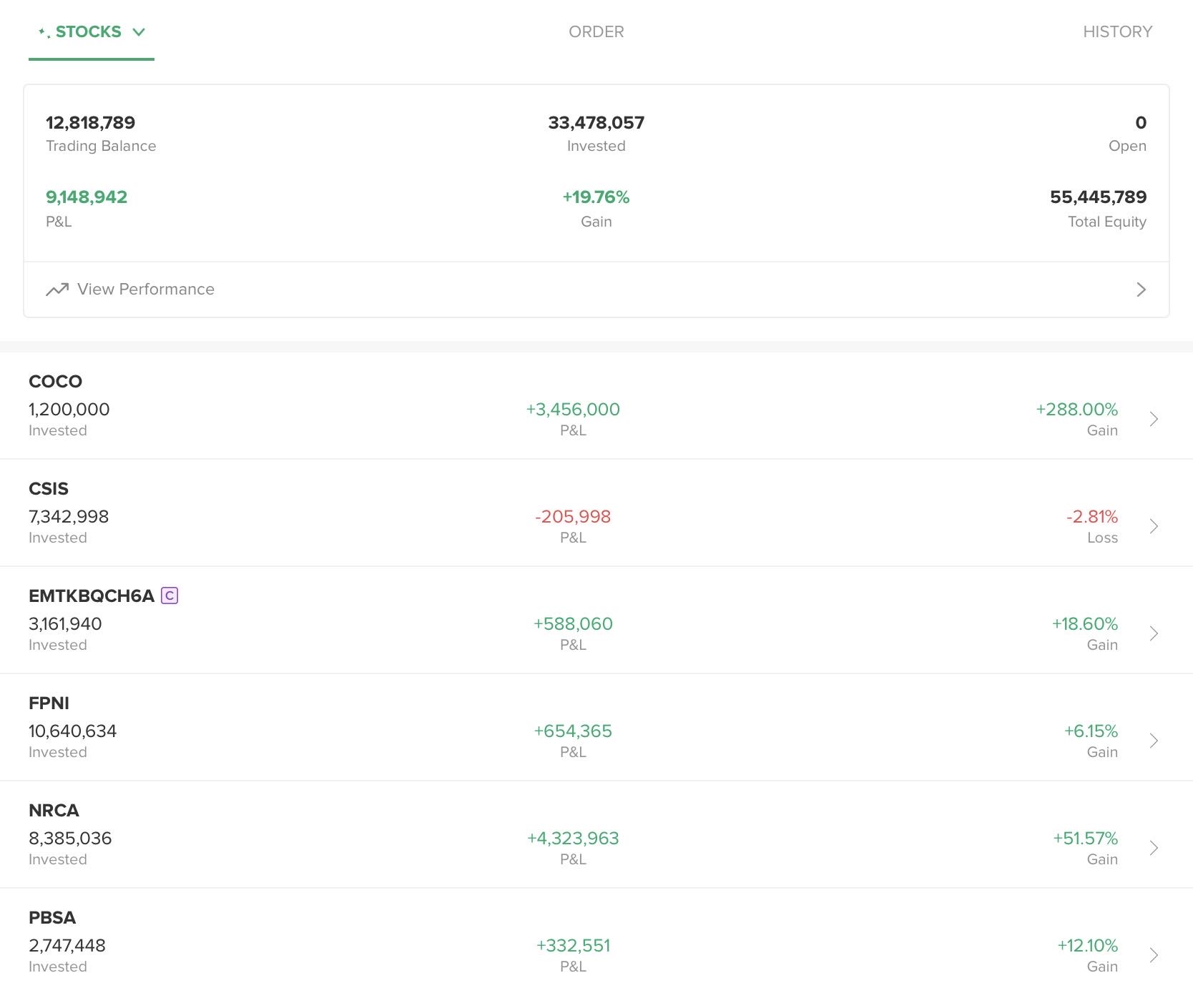
Task: Select the NRCA stock name
Action: 54,811
